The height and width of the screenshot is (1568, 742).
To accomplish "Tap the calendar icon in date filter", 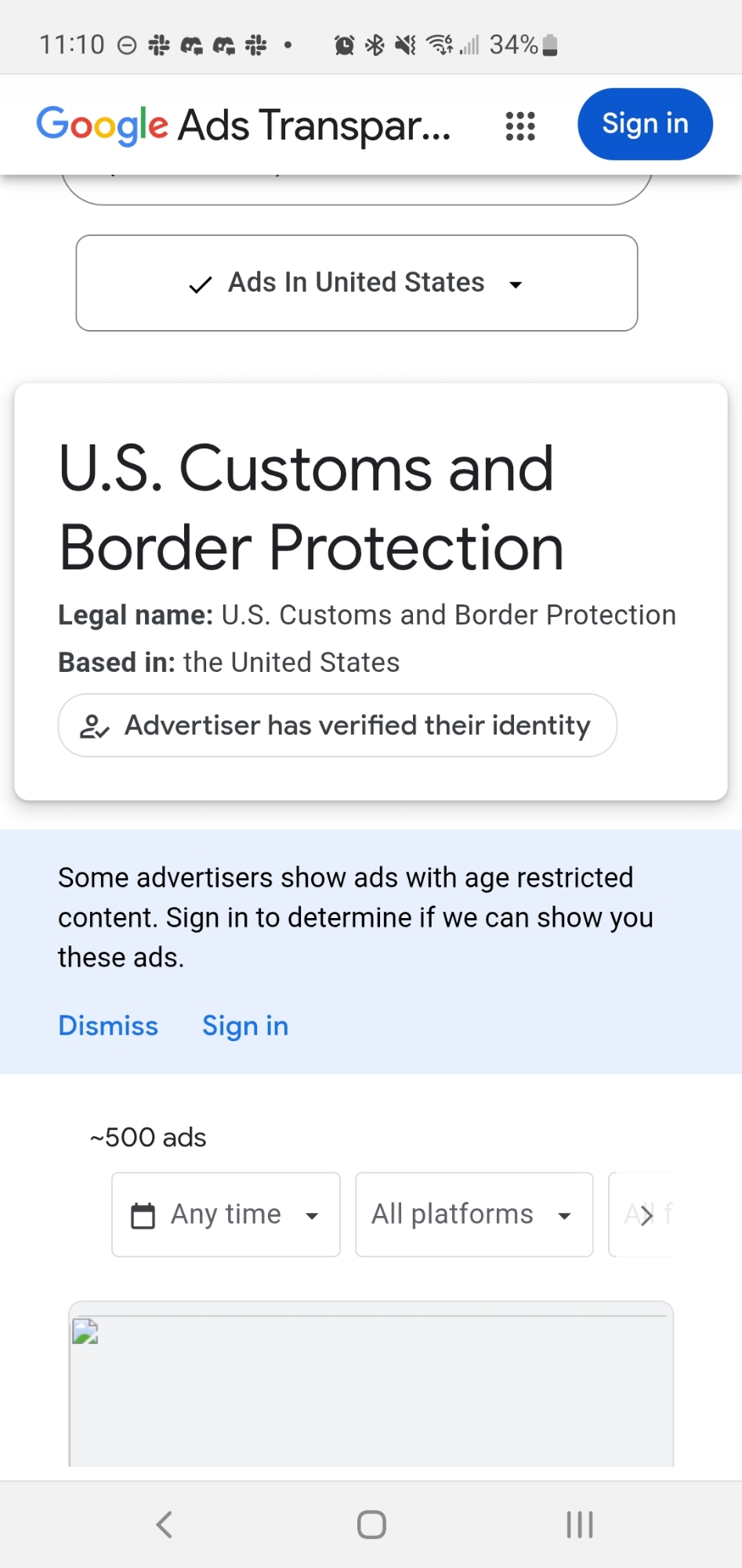I will tap(143, 1215).
